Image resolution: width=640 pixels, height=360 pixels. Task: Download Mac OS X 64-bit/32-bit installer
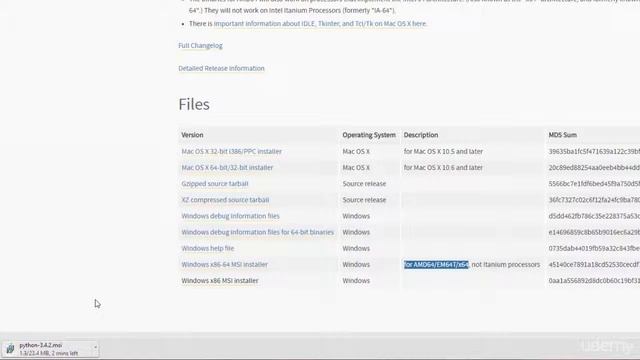227,168
